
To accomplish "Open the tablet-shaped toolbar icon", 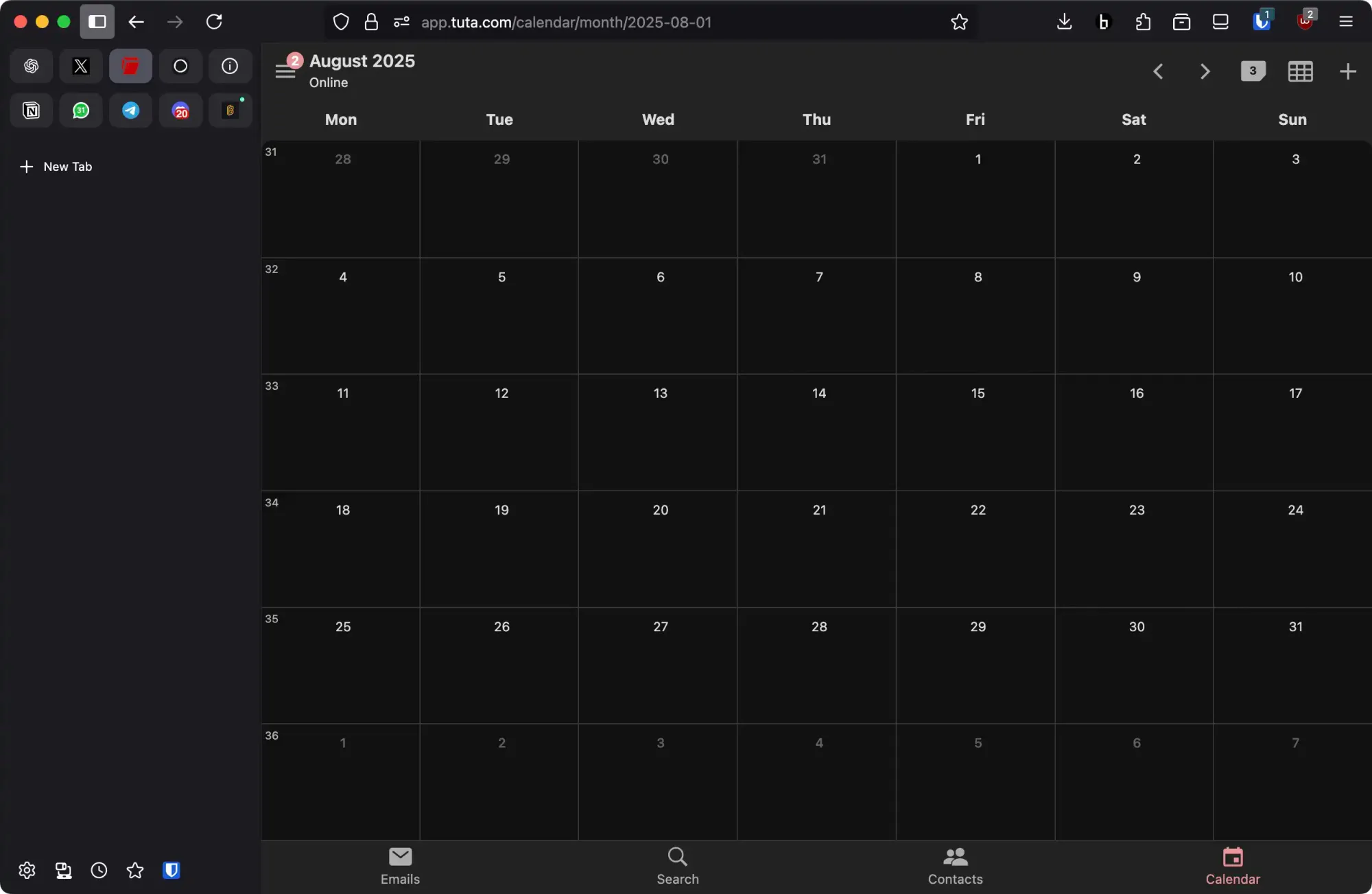I will [1220, 22].
